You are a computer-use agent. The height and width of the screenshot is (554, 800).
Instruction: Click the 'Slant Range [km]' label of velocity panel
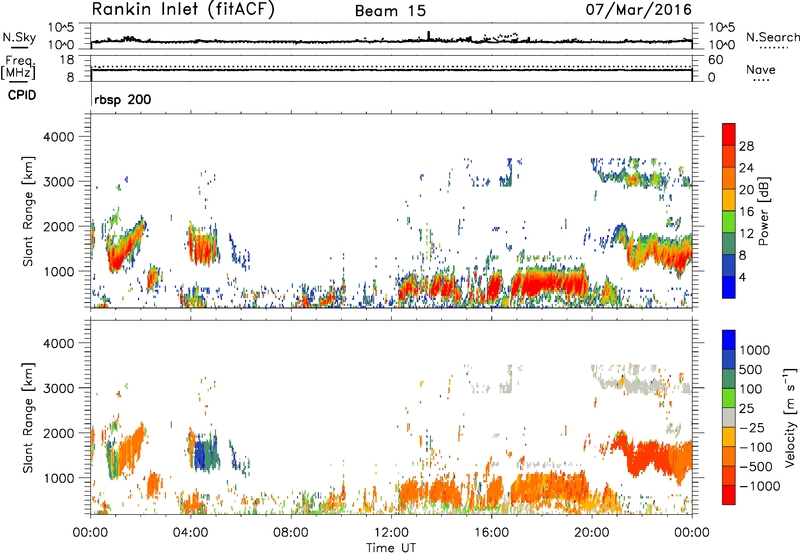tap(28, 418)
